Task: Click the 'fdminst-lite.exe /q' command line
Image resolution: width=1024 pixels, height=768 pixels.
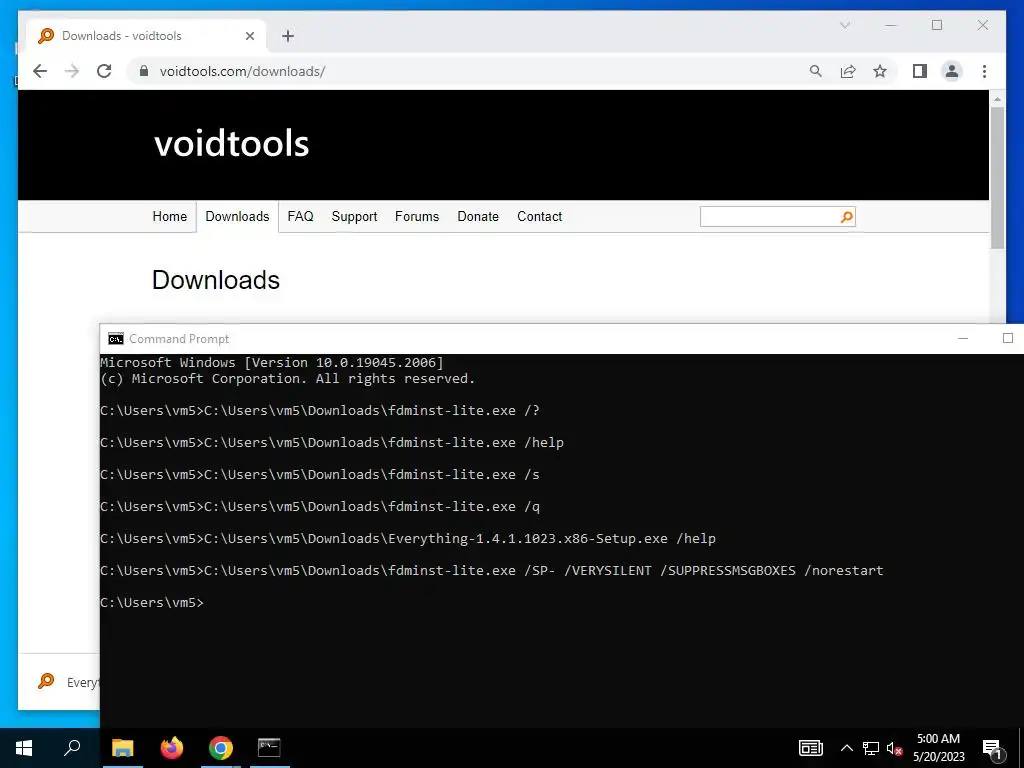Action: (320, 507)
